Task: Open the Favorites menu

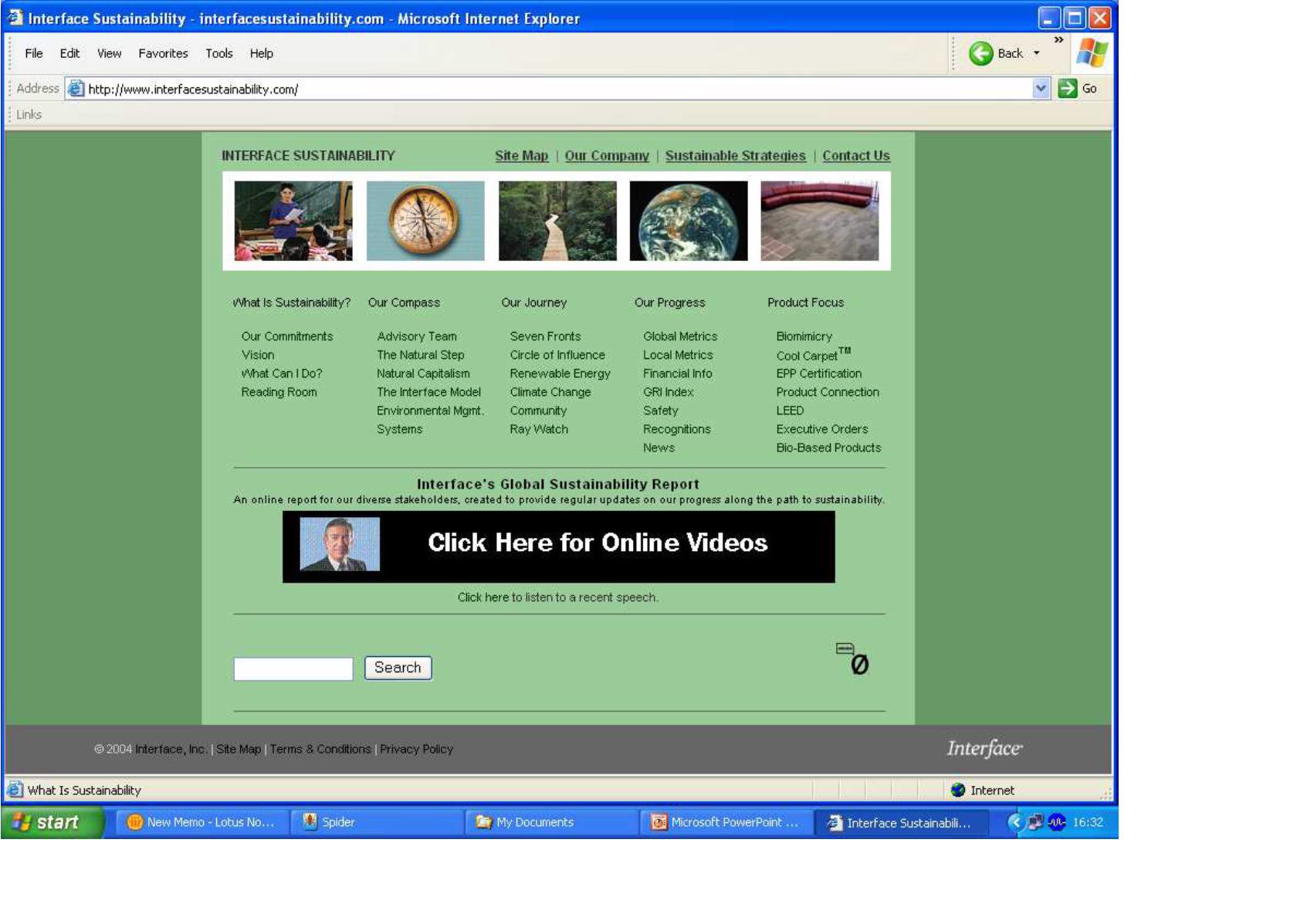Action: coord(163,53)
